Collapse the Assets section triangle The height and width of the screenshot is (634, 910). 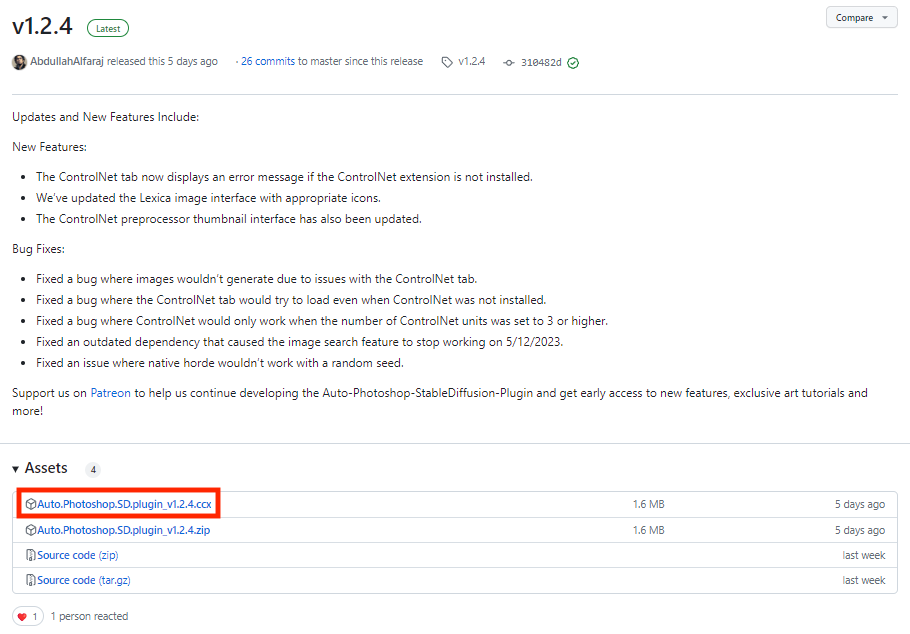click(16, 469)
